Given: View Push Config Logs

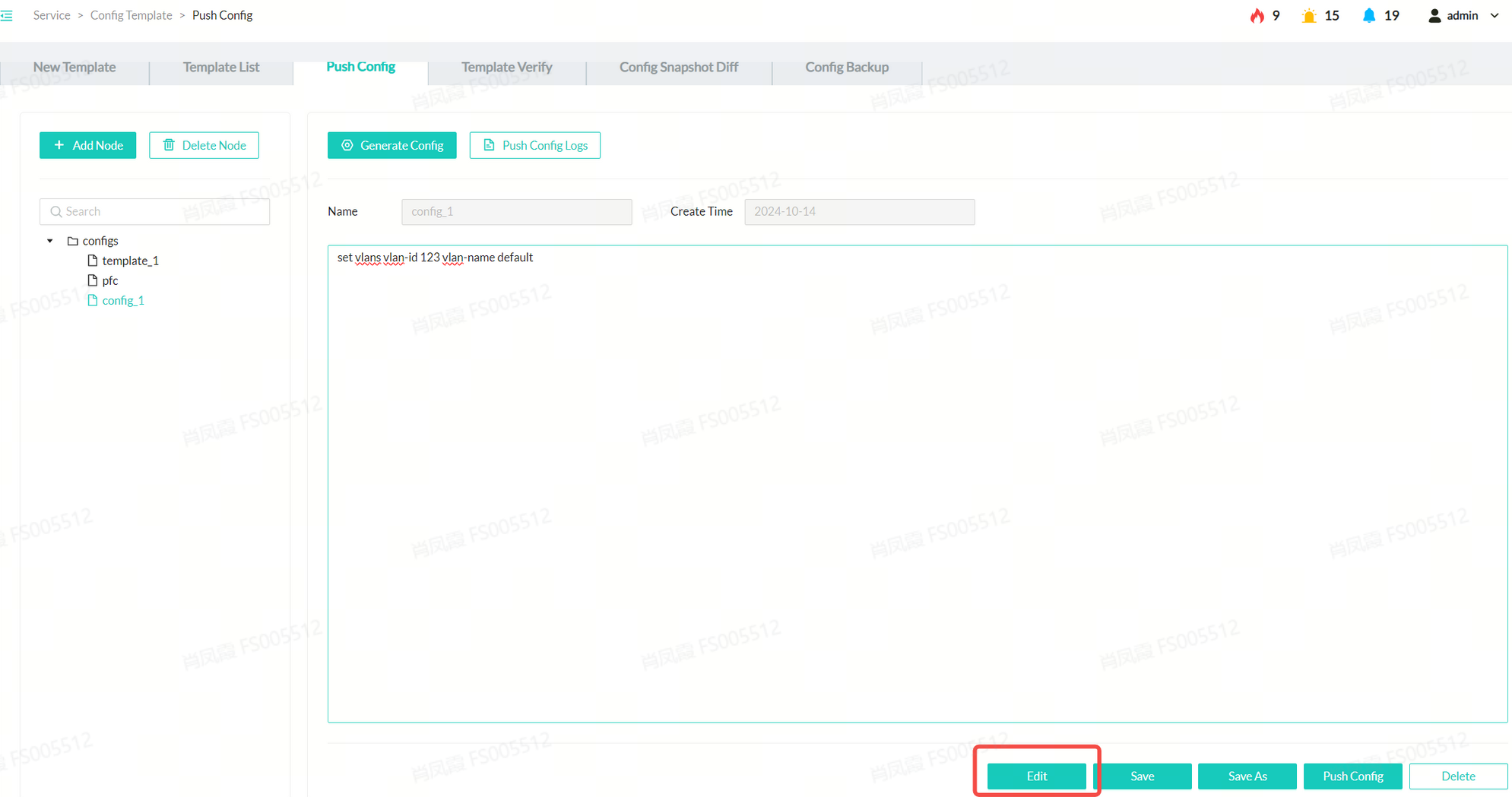Looking at the screenshot, I should [x=534, y=145].
